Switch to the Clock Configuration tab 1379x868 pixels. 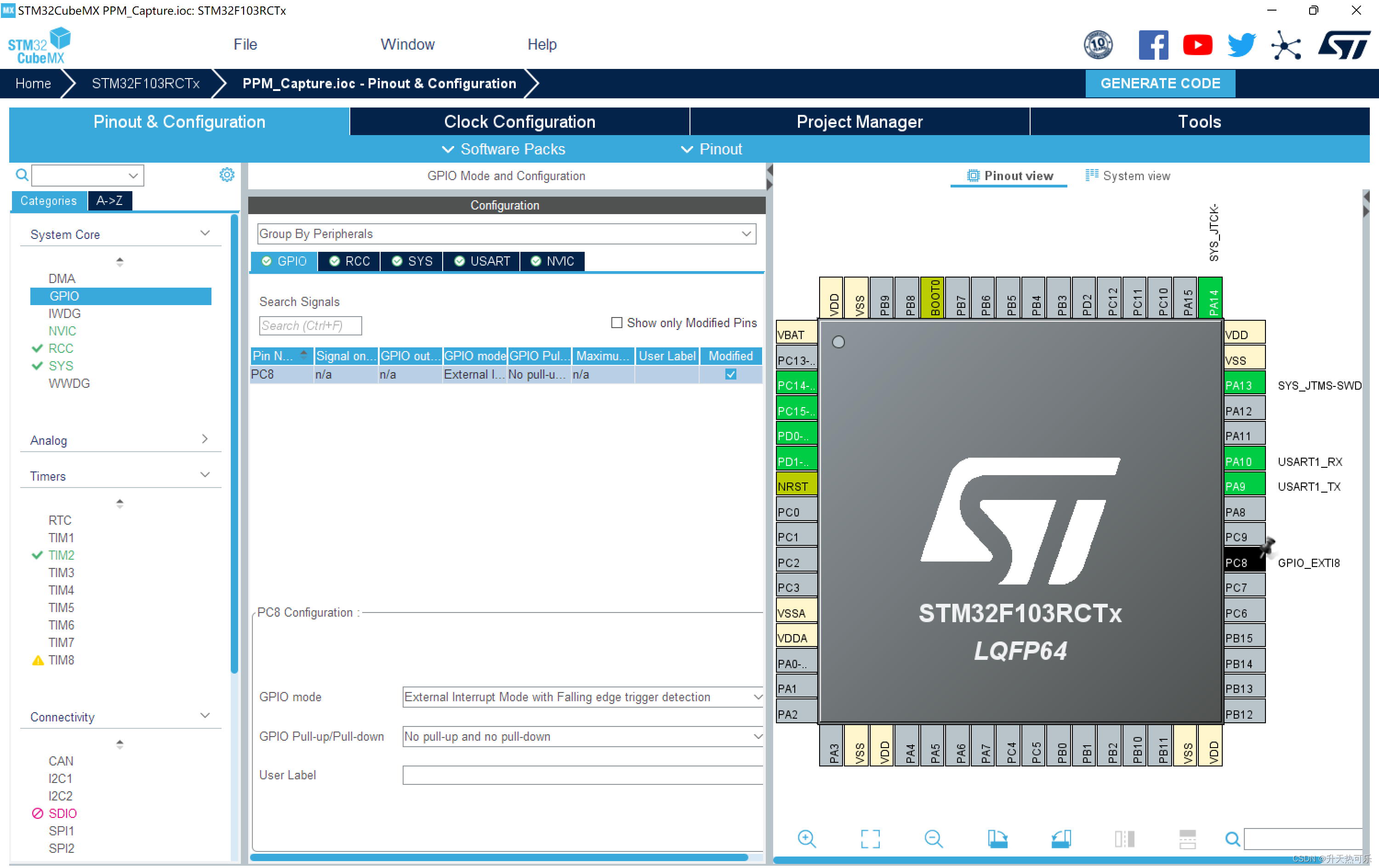tap(519, 121)
